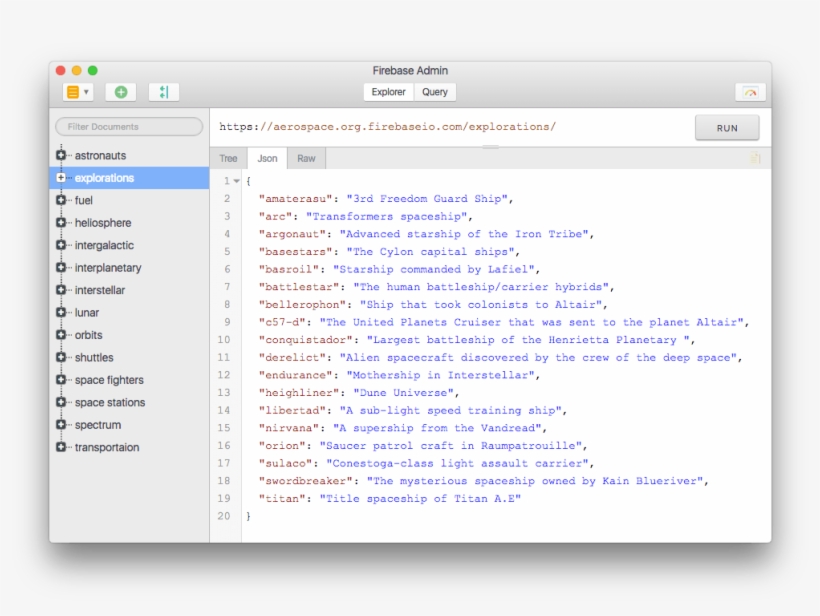Select interstellar in the document tree
The image size is (820, 616).
(x=100, y=290)
